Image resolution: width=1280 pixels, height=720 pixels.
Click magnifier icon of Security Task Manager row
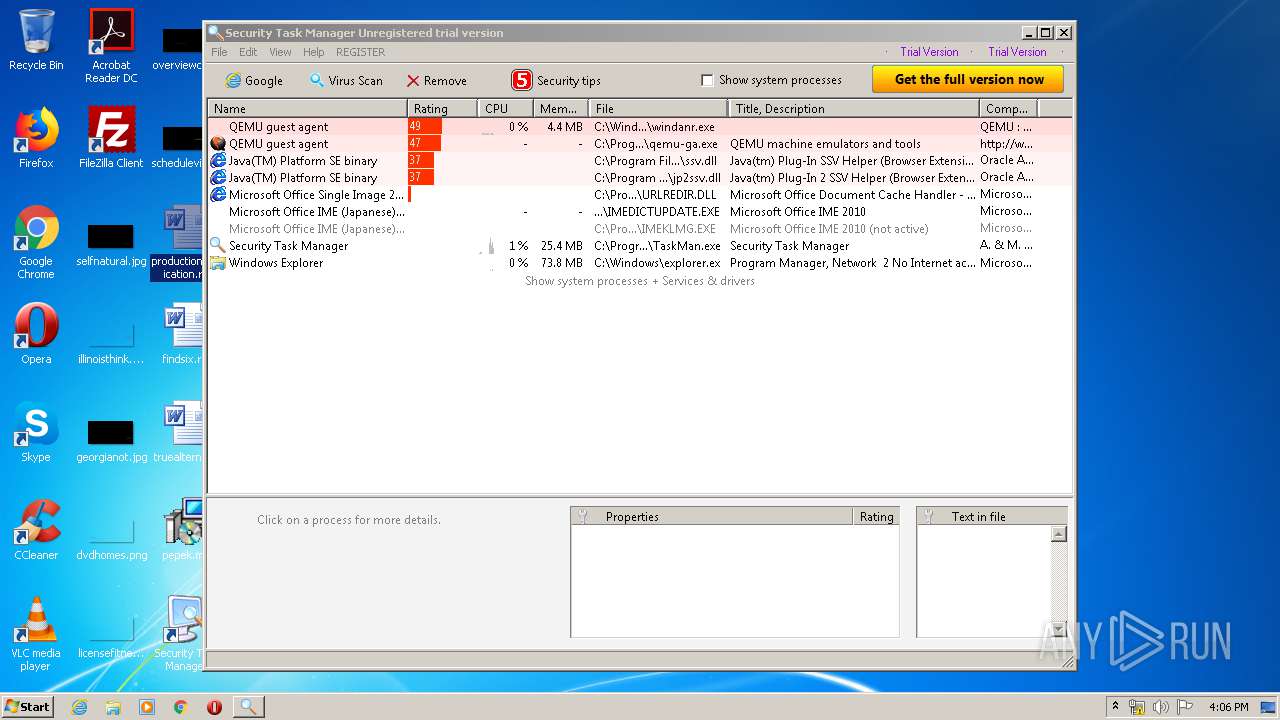tap(218, 246)
